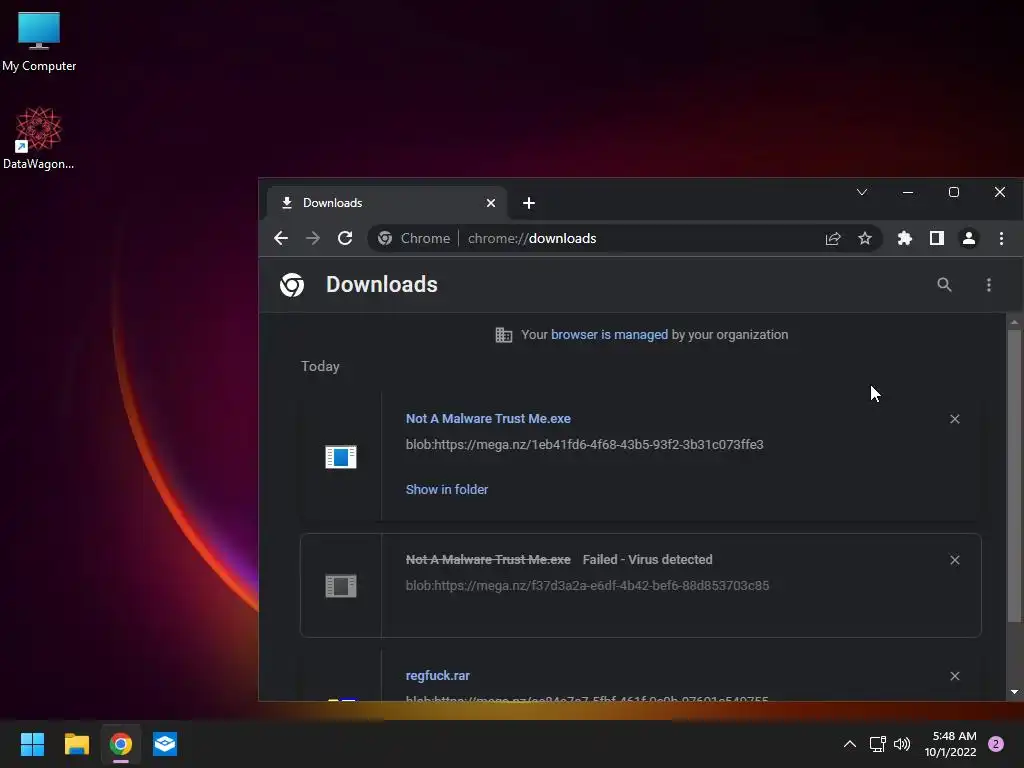Viewport: 1024px width, 768px height.
Task: Open network status tray icon
Action: (877, 744)
